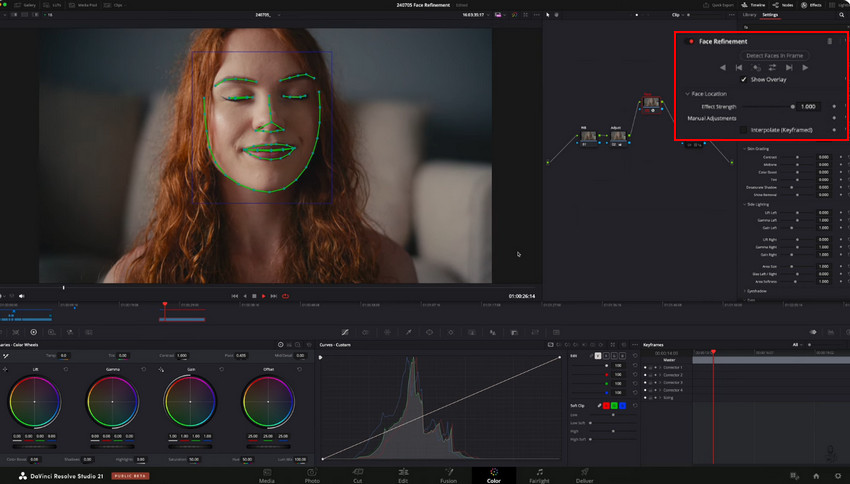The image size is (850, 484).
Task: Delete Face Refinement effect with trash icon
Action: pyautogui.click(x=829, y=41)
